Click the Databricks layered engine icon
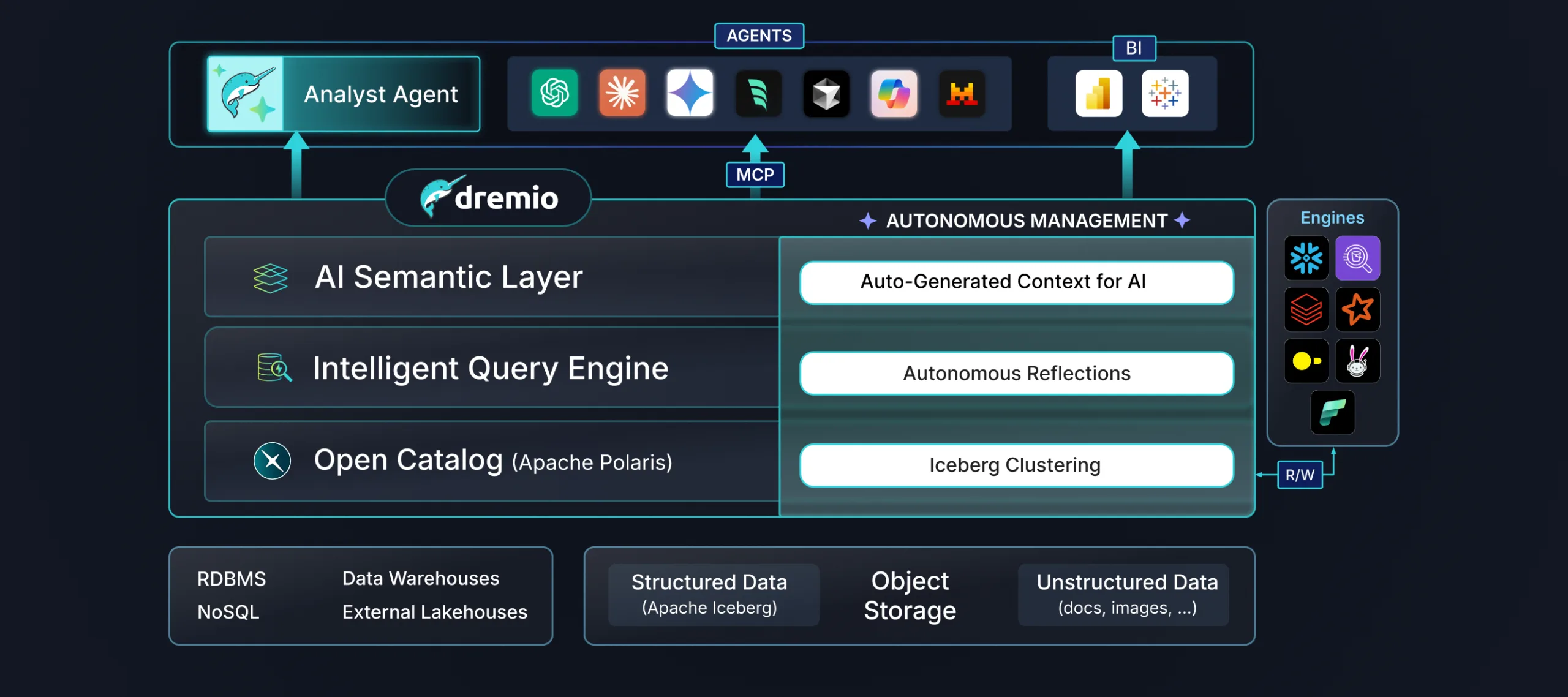 pos(1306,309)
